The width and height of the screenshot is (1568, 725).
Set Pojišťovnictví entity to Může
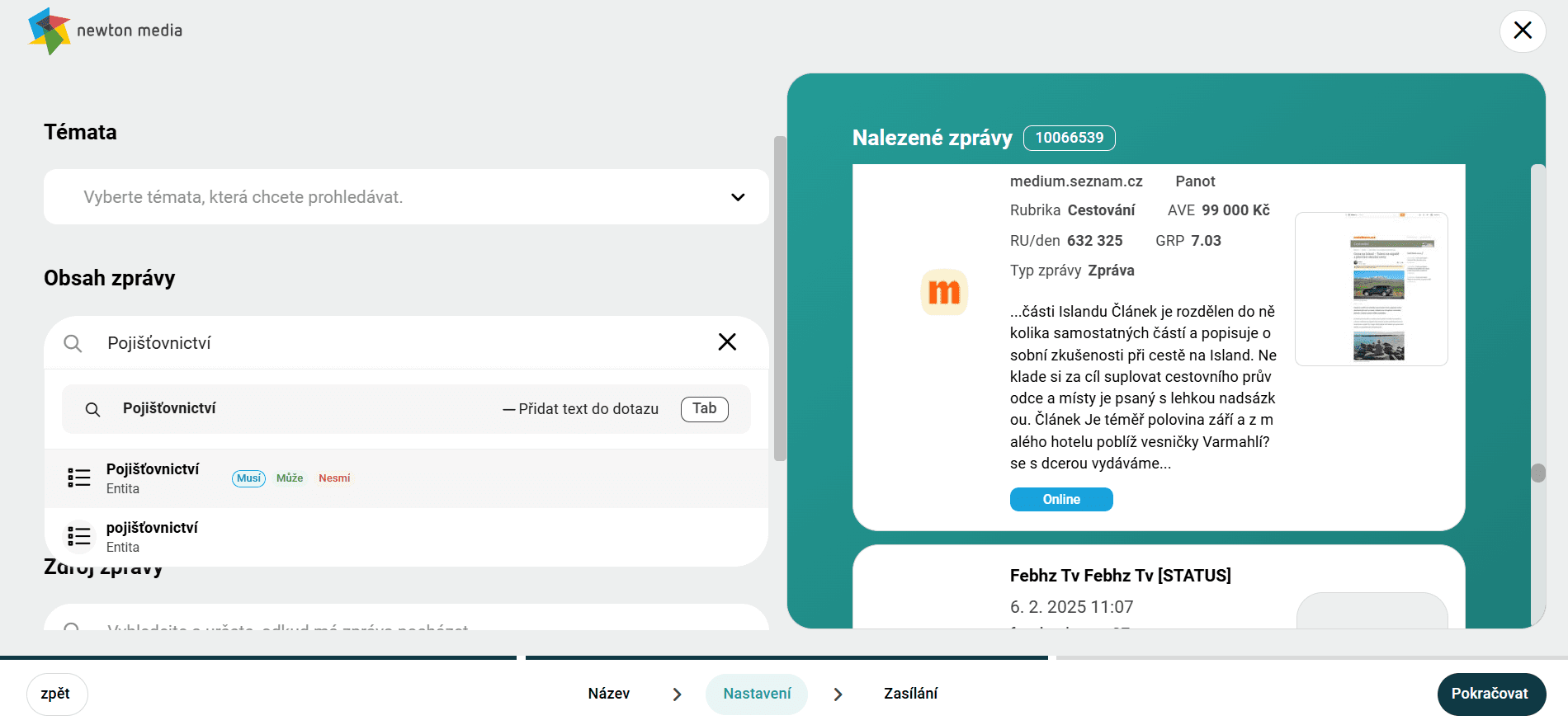[290, 478]
